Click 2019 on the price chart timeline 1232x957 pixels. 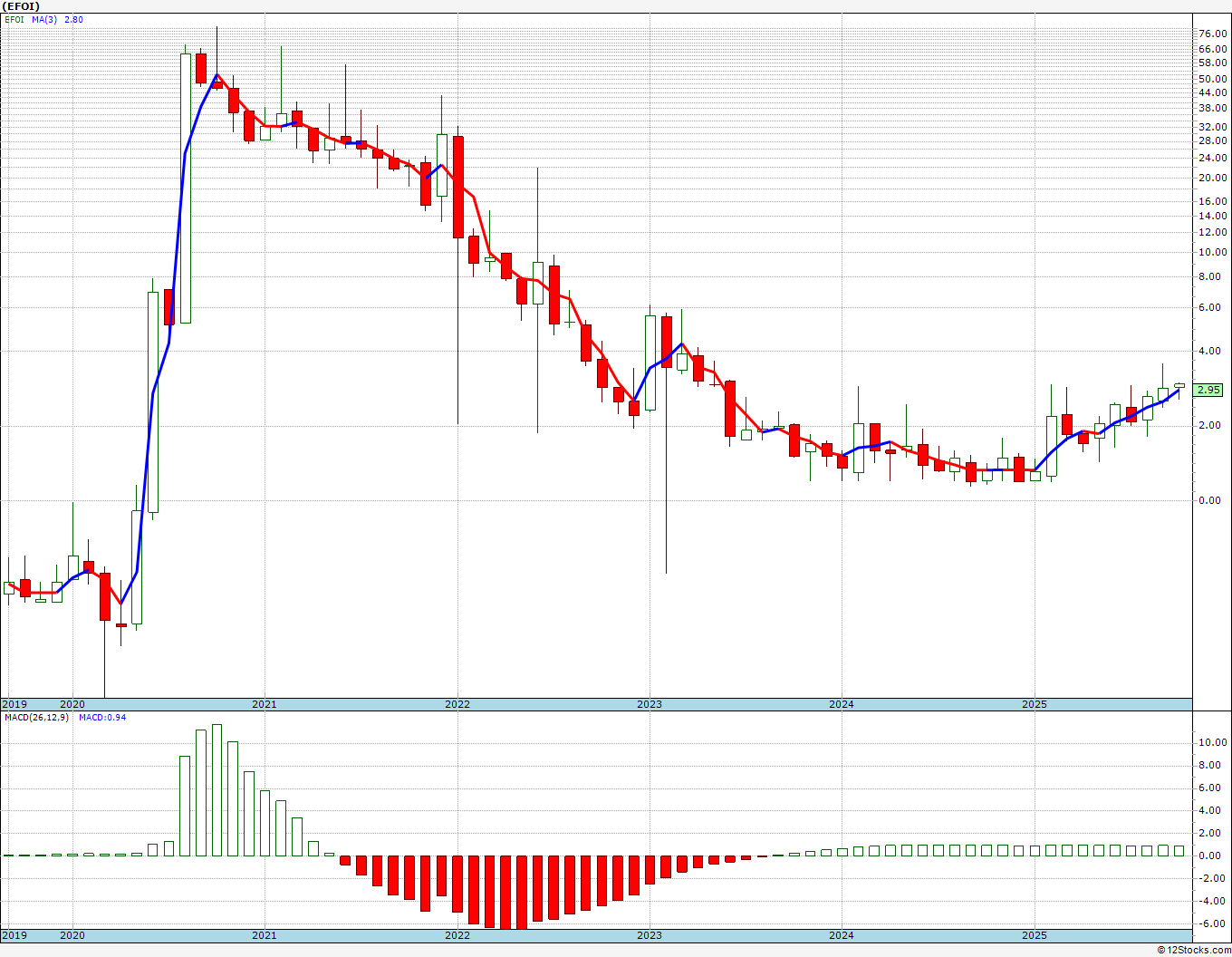click(x=14, y=704)
